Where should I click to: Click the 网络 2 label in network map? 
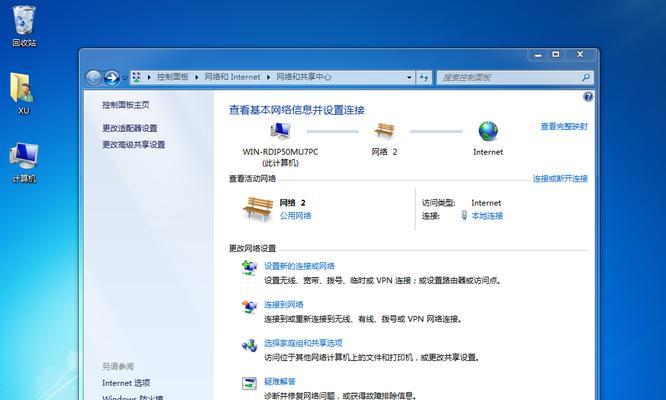pyautogui.click(x=384, y=152)
